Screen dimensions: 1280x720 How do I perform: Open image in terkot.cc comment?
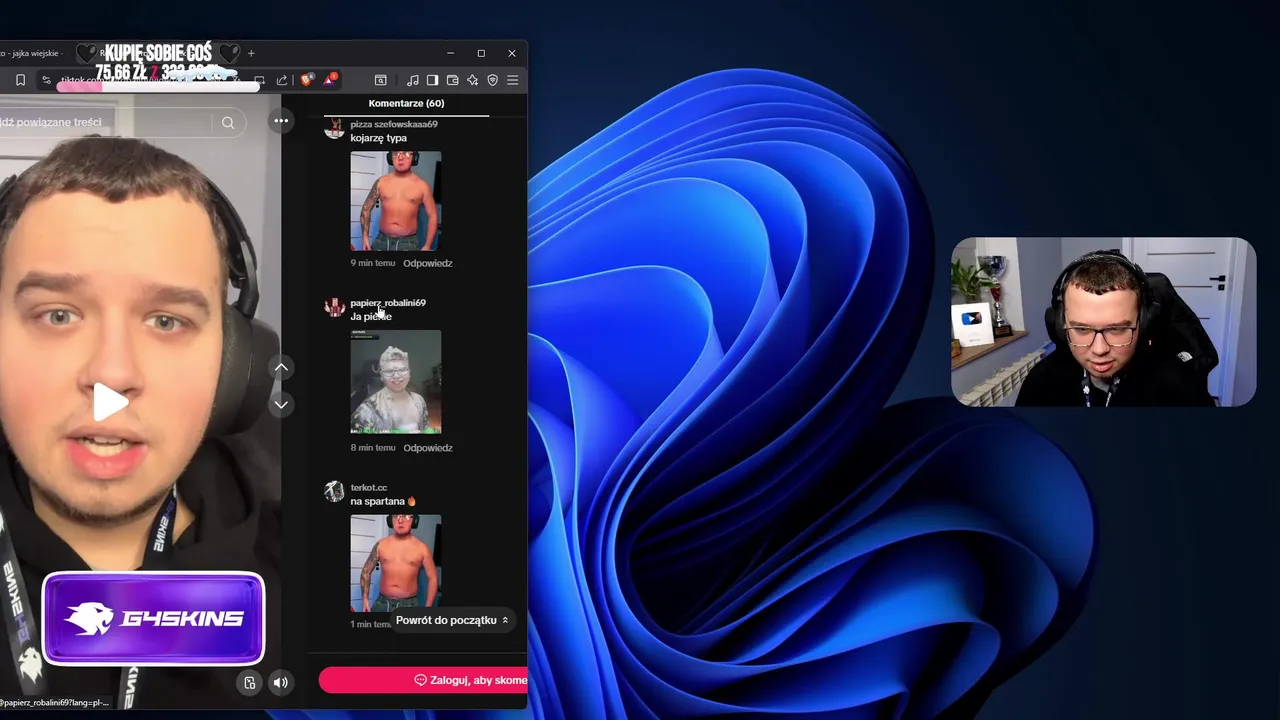[396, 562]
